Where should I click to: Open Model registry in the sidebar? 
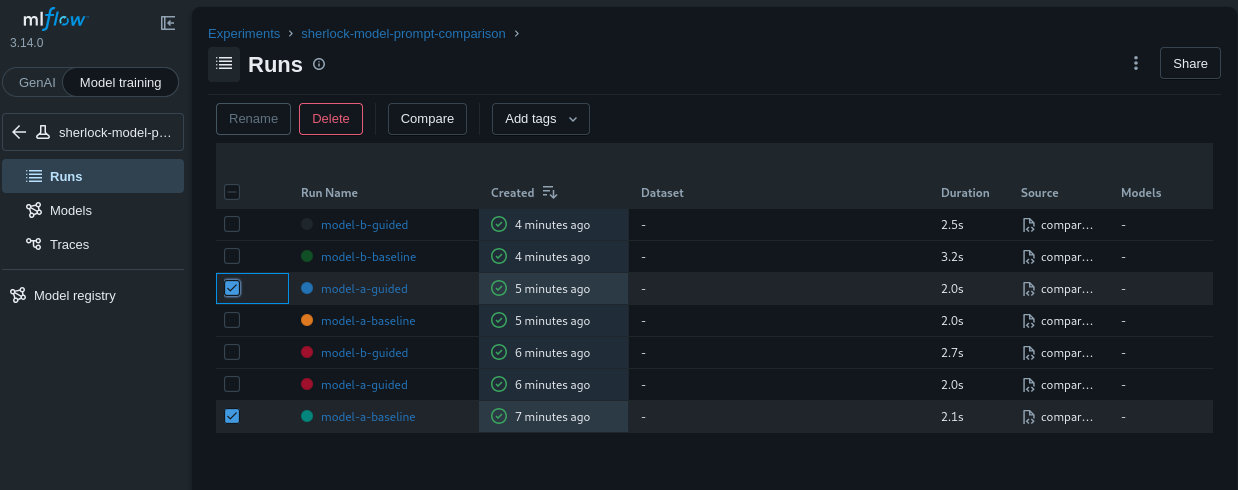click(93, 295)
